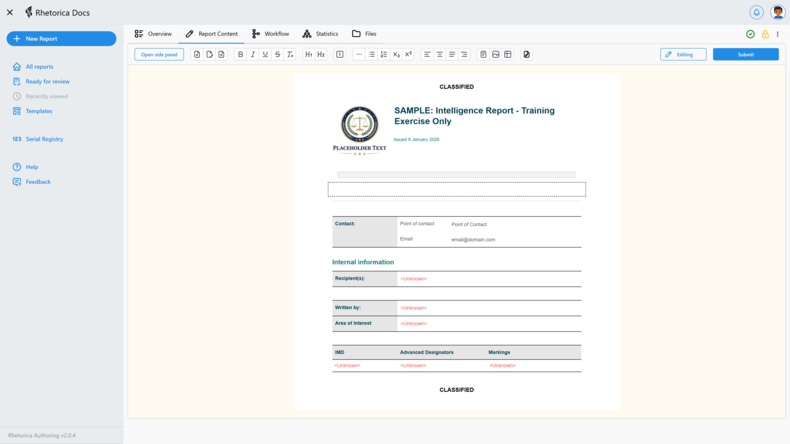Click the yellow lock icon
The height and width of the screenshot is (444, 790).
[x=765, y=34]
